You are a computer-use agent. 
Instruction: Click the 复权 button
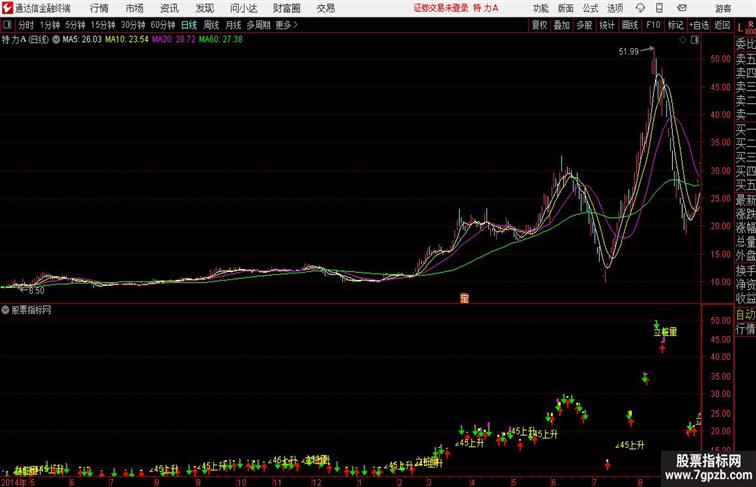540,25
